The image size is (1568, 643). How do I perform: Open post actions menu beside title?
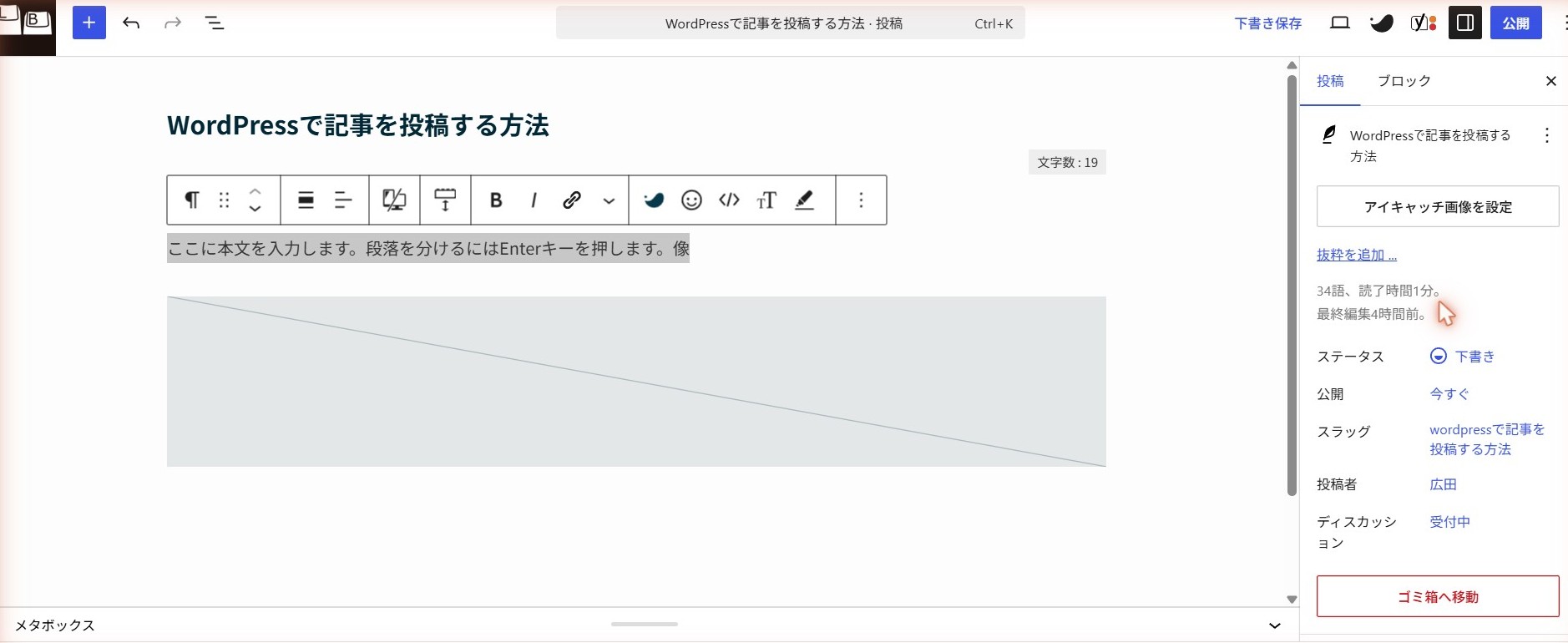[1547, 135]
